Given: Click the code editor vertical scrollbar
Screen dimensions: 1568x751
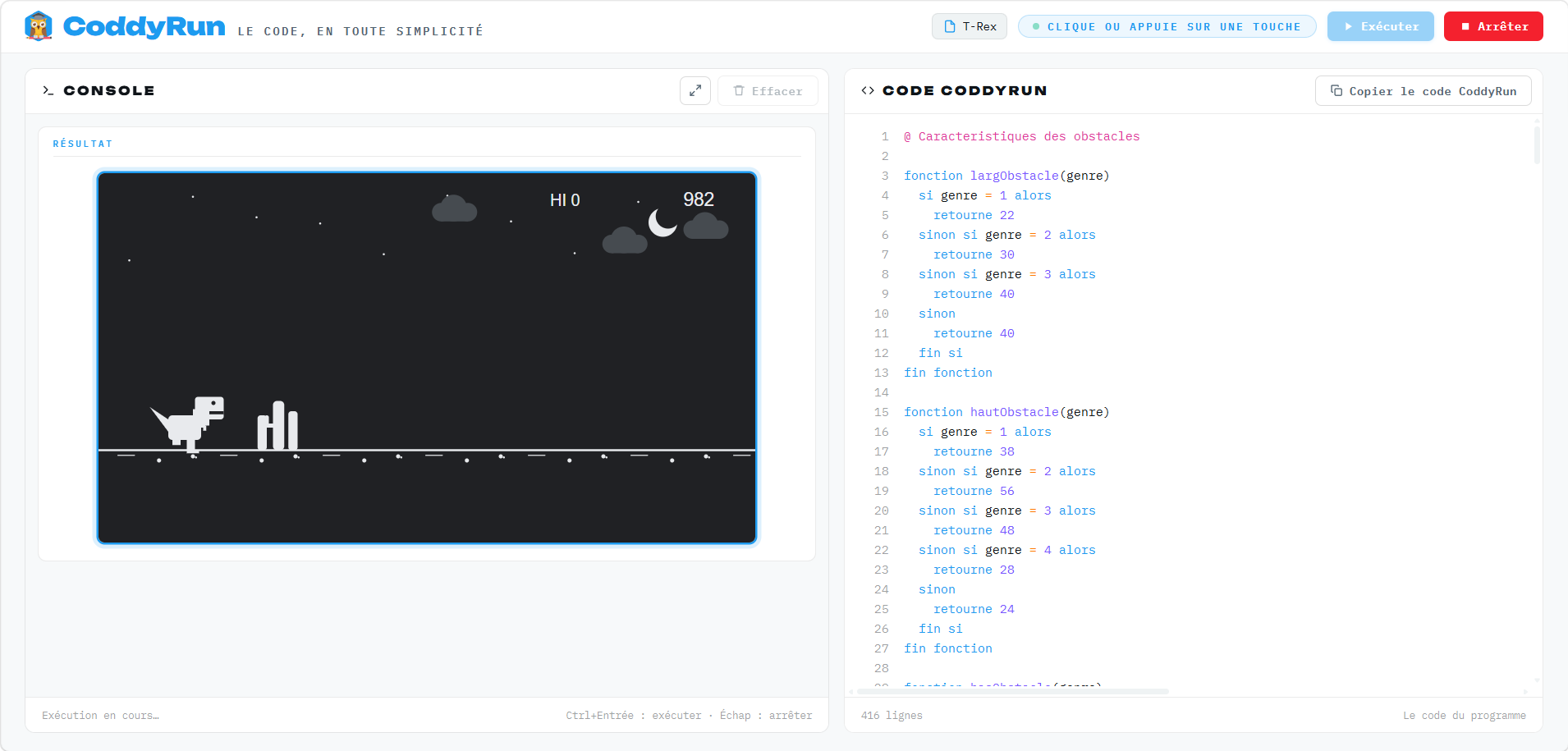Looking at the screenshot, I should point(1537,144).
